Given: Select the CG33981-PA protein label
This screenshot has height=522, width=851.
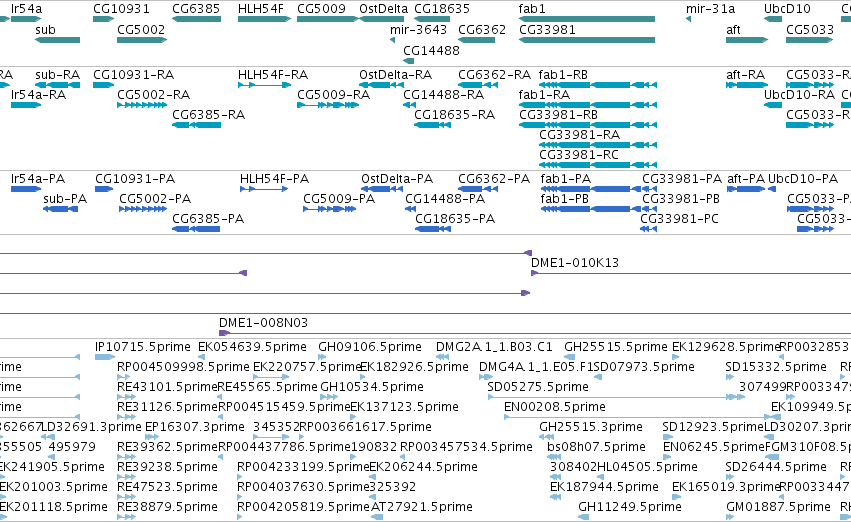Looking at the screenshot, I should (682, 179).
